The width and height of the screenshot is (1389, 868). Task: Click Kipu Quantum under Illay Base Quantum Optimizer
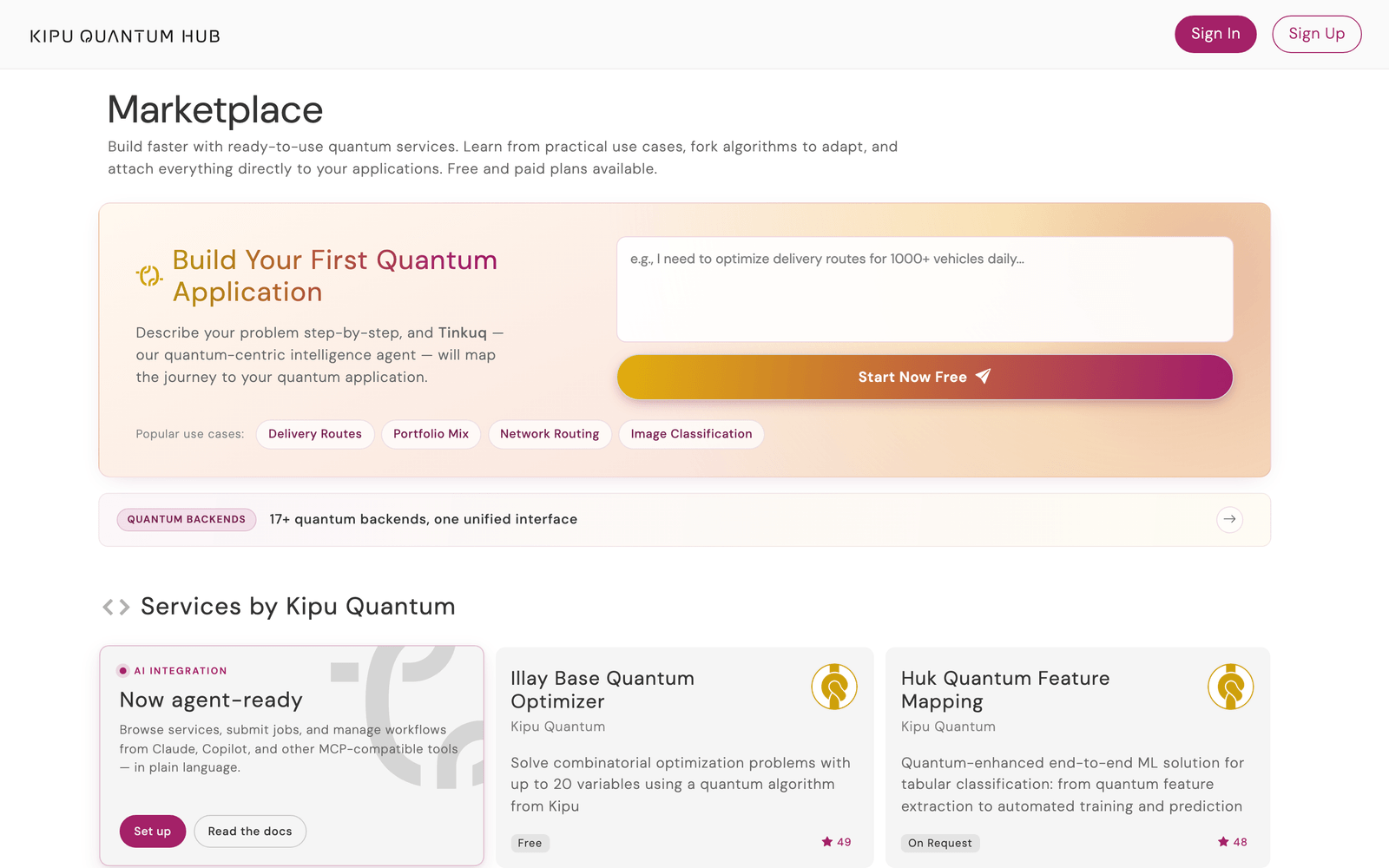point(557,727)
